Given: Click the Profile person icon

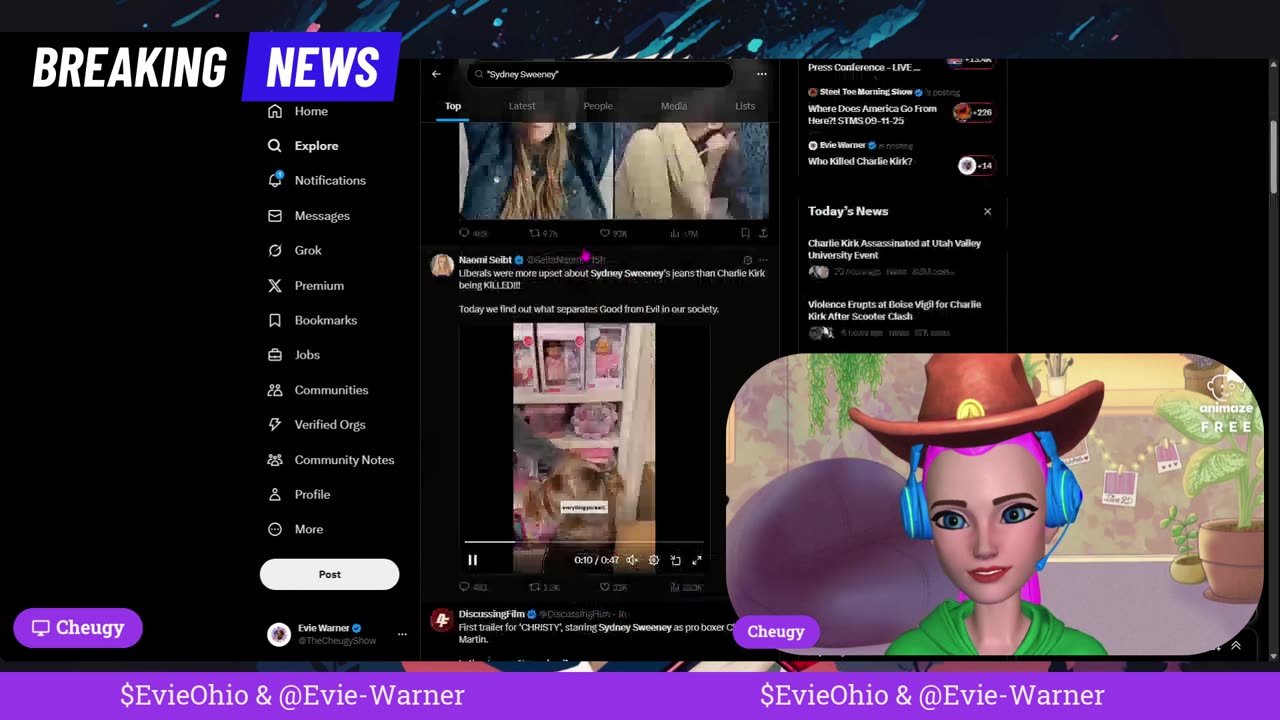Looking at the screenshot, I should click(x=275, y=494).
